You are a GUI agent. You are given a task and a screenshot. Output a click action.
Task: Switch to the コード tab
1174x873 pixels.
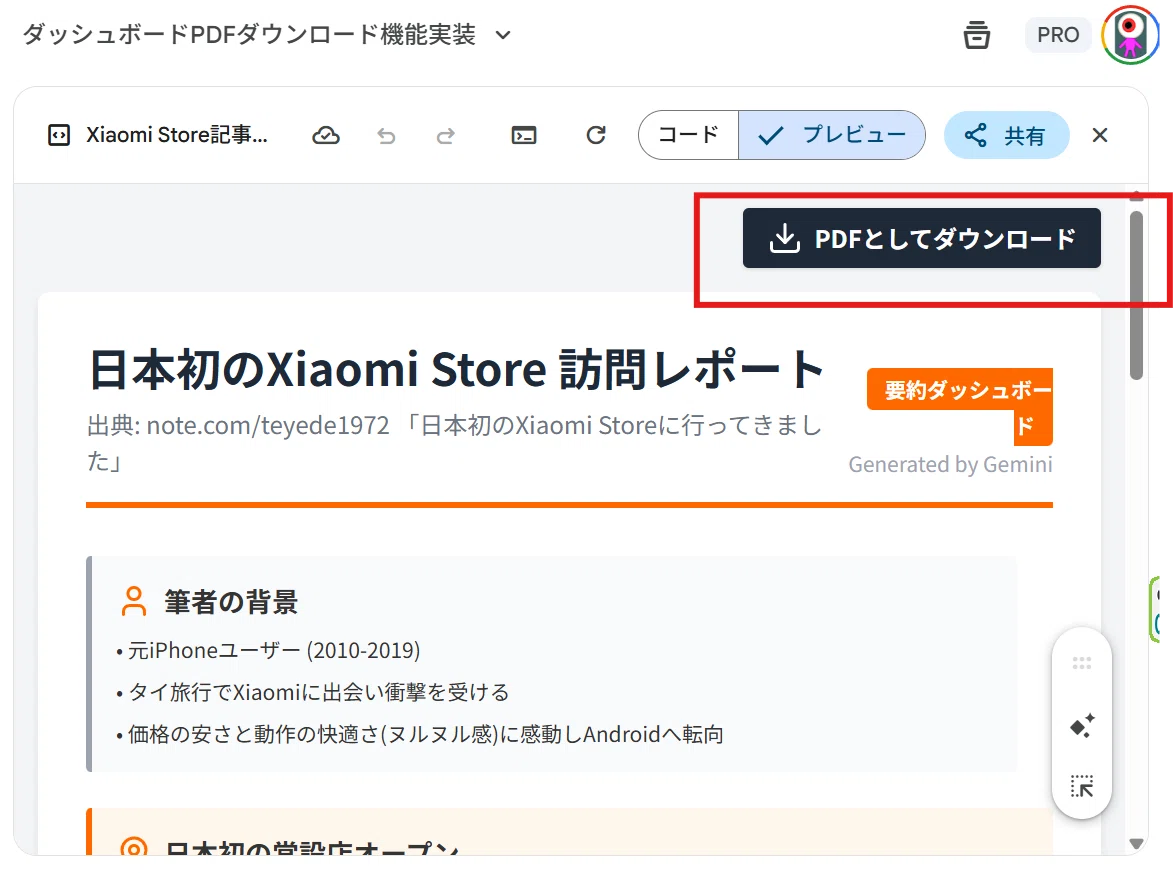coord(689,135)
